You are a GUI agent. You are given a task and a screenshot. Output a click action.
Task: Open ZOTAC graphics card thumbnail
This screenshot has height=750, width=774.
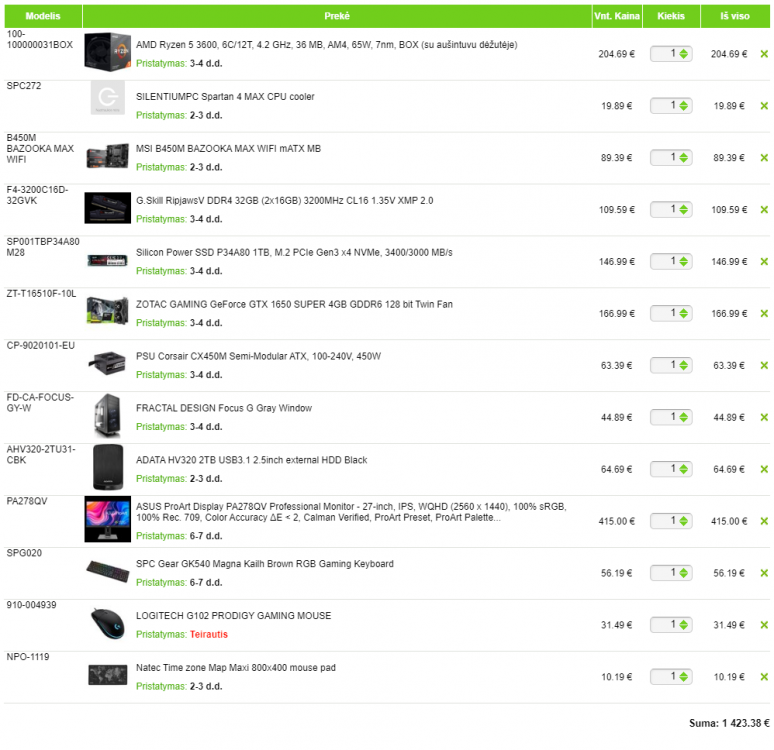coord(108,310)
